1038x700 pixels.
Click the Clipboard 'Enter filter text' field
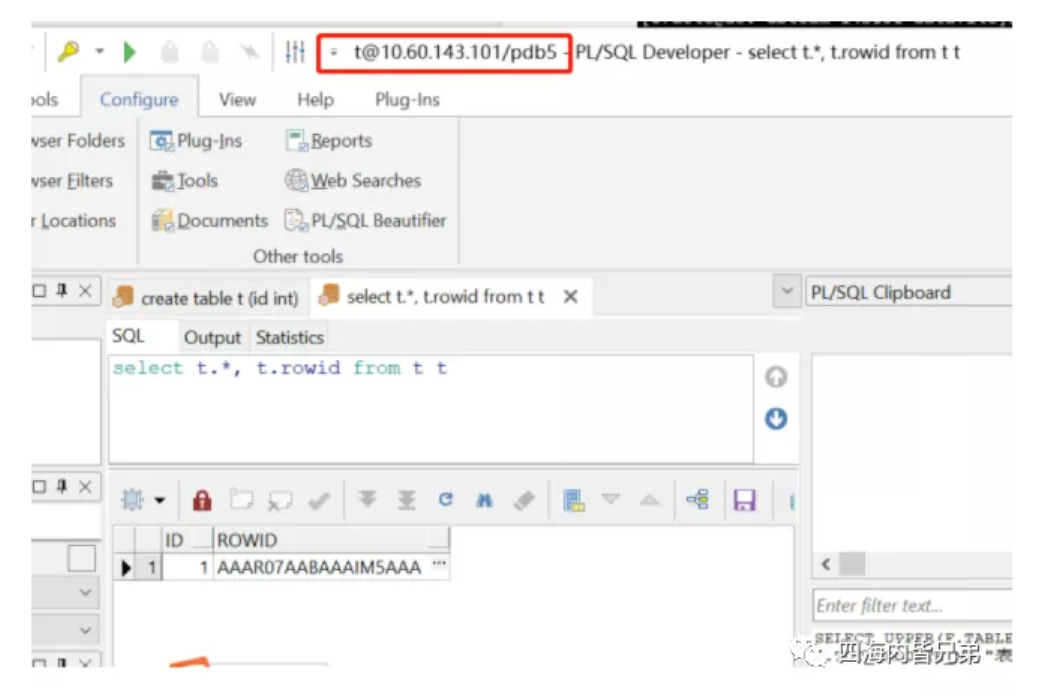(913, 605)
